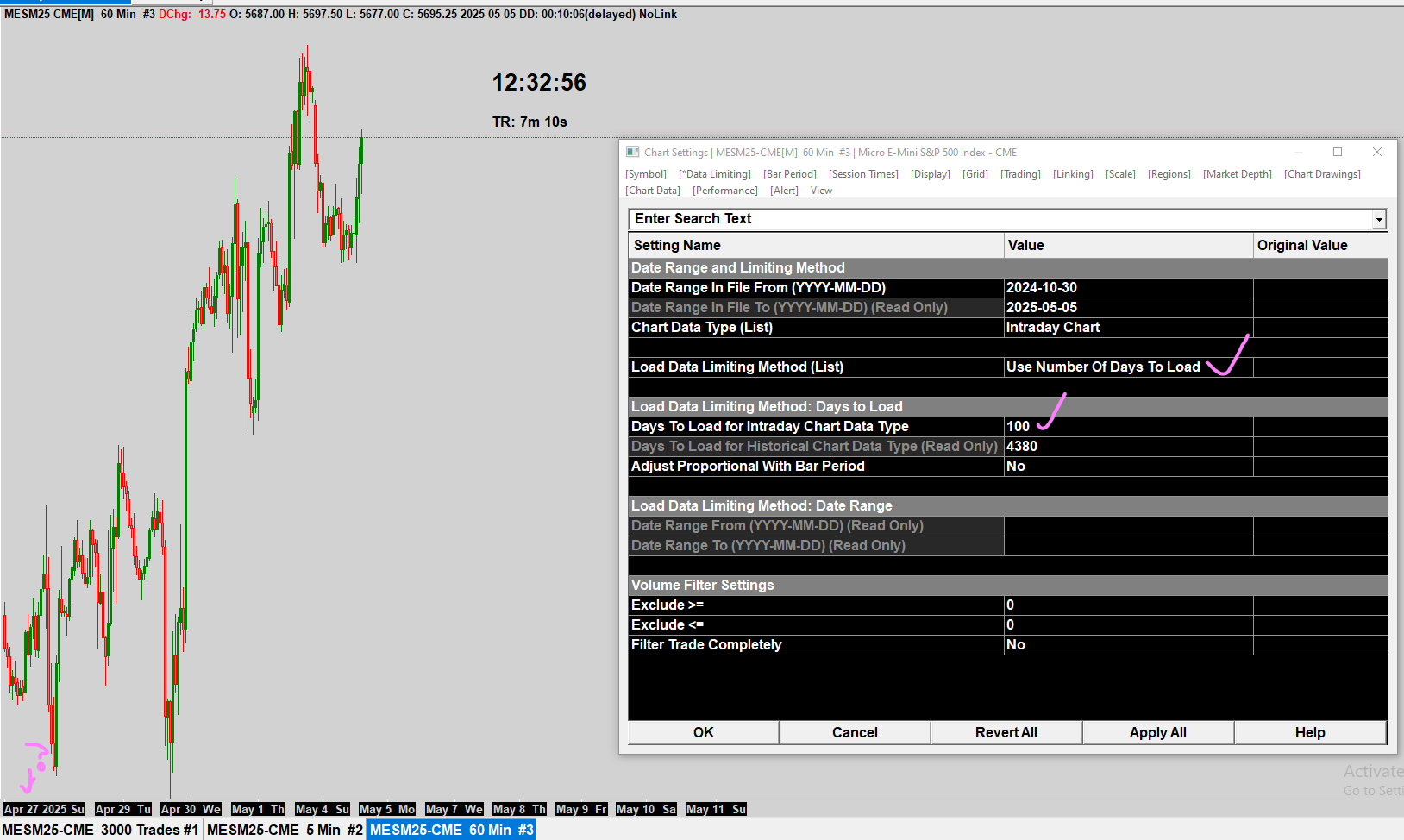Select the Date Range In File From value 2024-10-30
Screen dimensions: 1404x840
tap(1128, 288)
